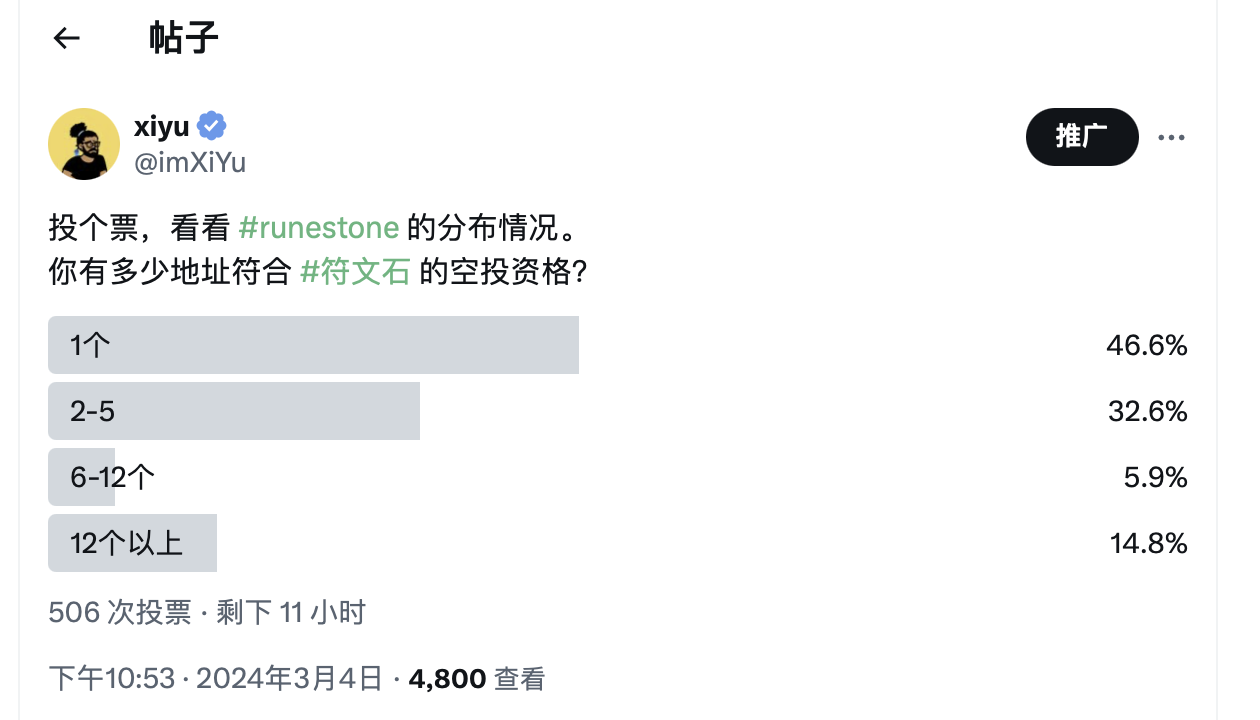Click the 推广 promote button
1260x720 pixels.
1082,136
